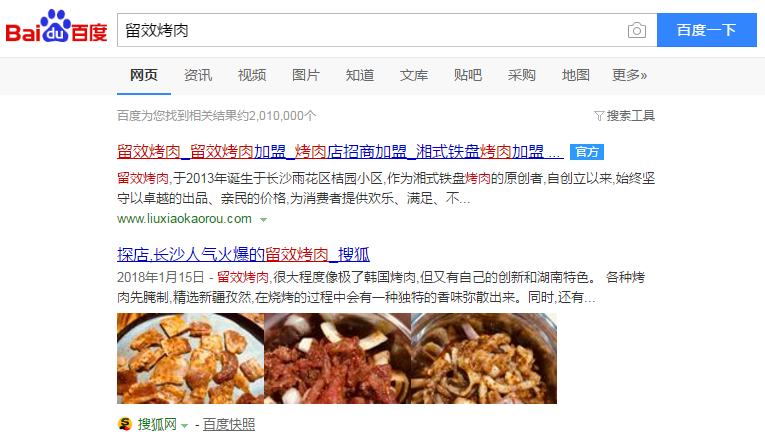This screenshot has height=447, width=765.
Task: Open the middle red meat thumbnail image
Action: click(338, 358)
